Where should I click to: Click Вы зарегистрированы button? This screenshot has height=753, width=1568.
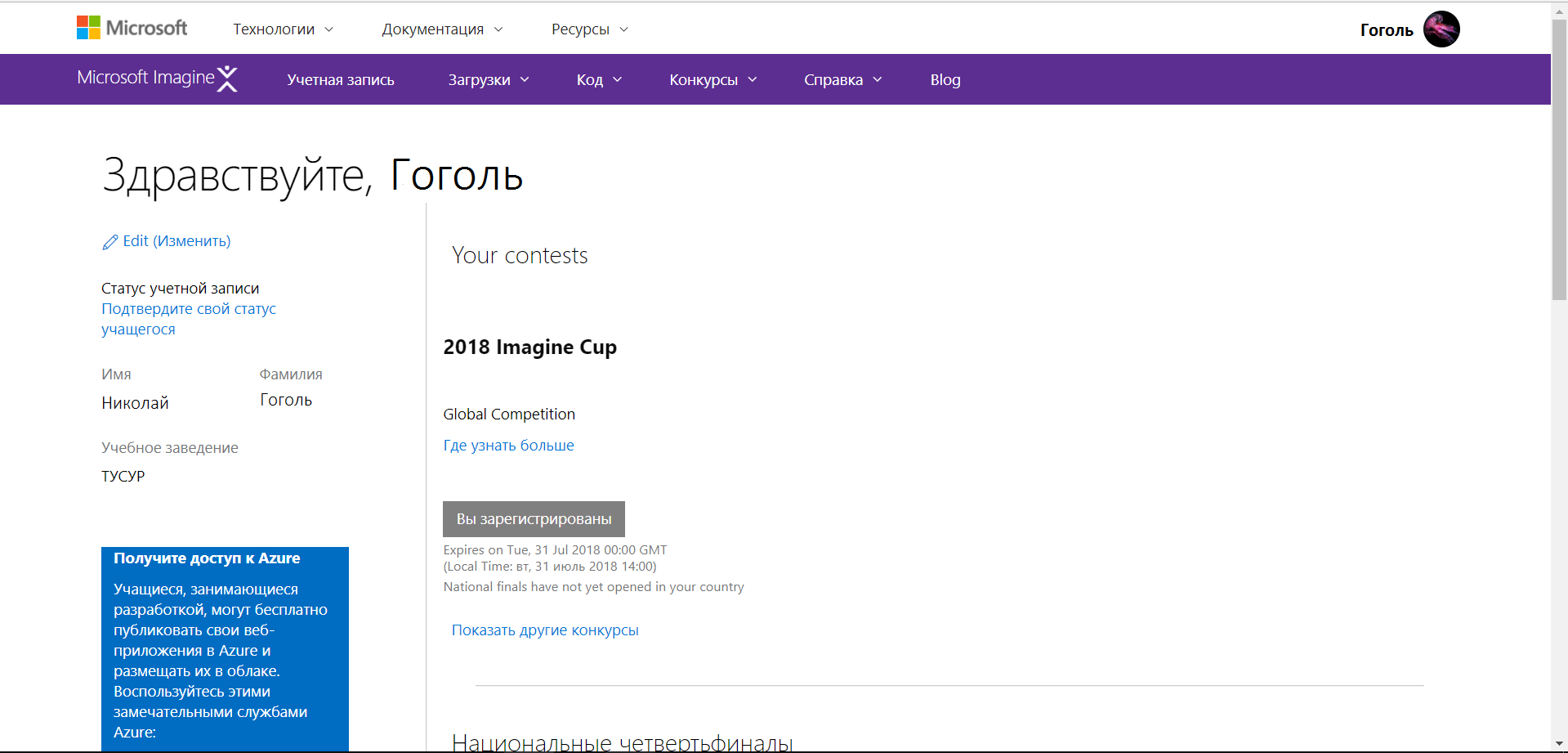(x=534, y=519)
